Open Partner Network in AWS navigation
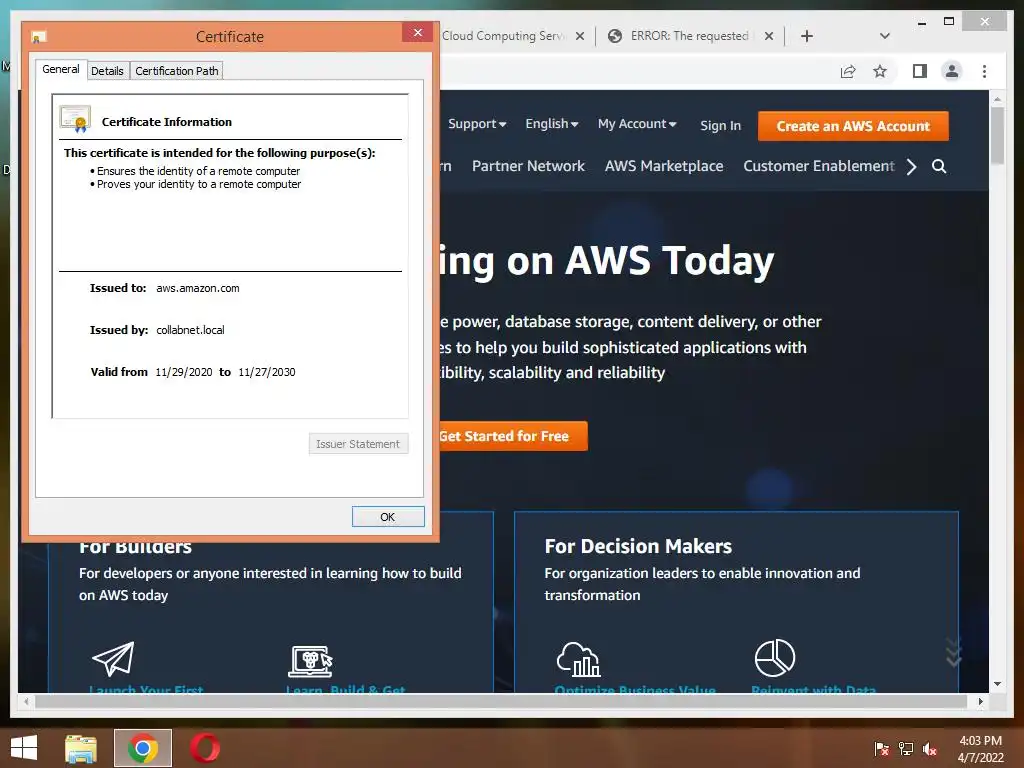This screenshot has width=1024, height=768. (528, 166)
